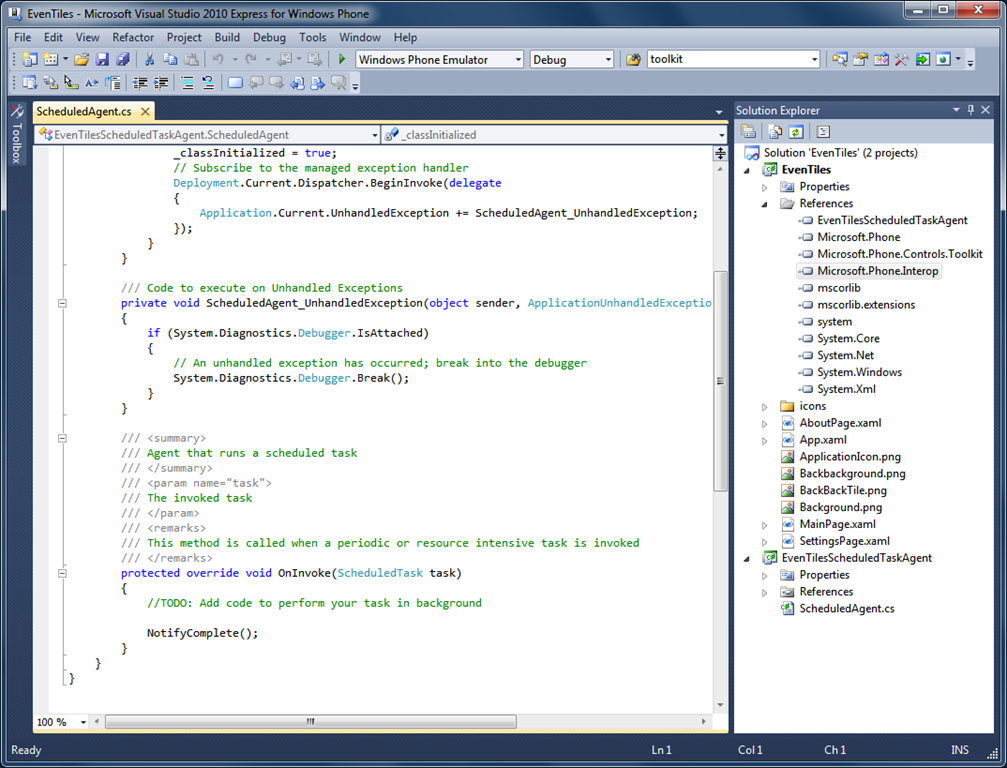The height and width of the screenshot is (768, 1007).
Task: Click Show All Files in Solution Explorer
Action: [x=774, y=132]
